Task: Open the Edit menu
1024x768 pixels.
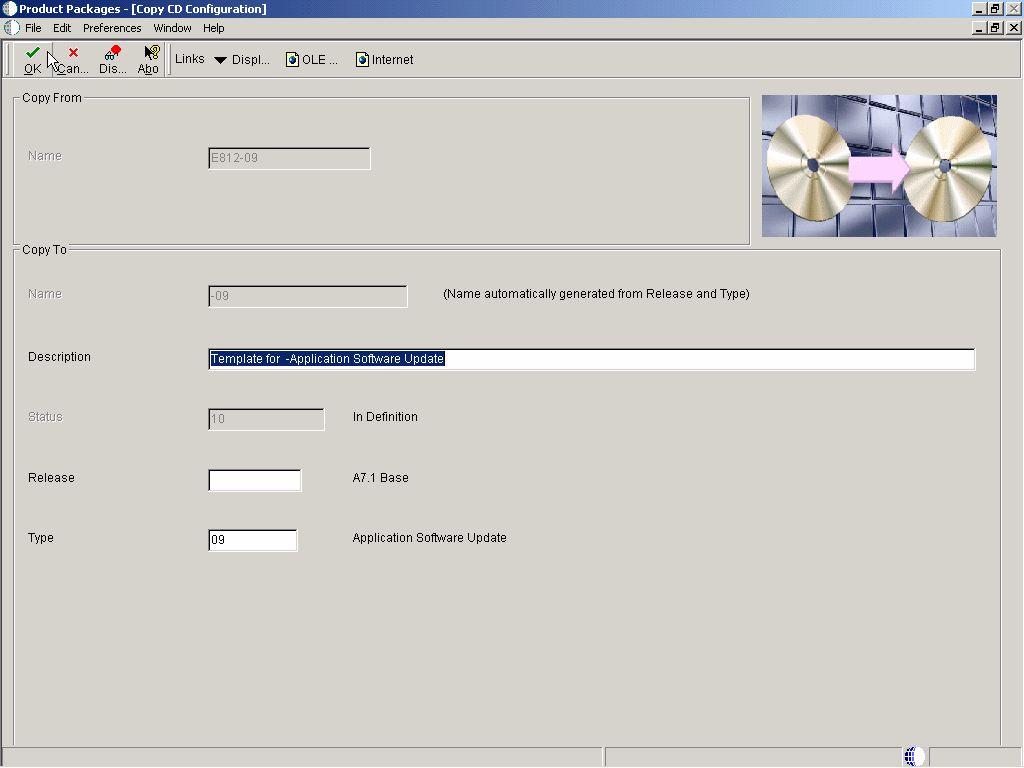Action: (62, 28)
